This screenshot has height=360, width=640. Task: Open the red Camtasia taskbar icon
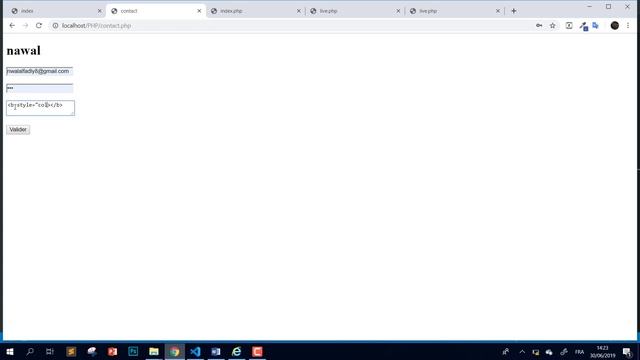point(257,351)
